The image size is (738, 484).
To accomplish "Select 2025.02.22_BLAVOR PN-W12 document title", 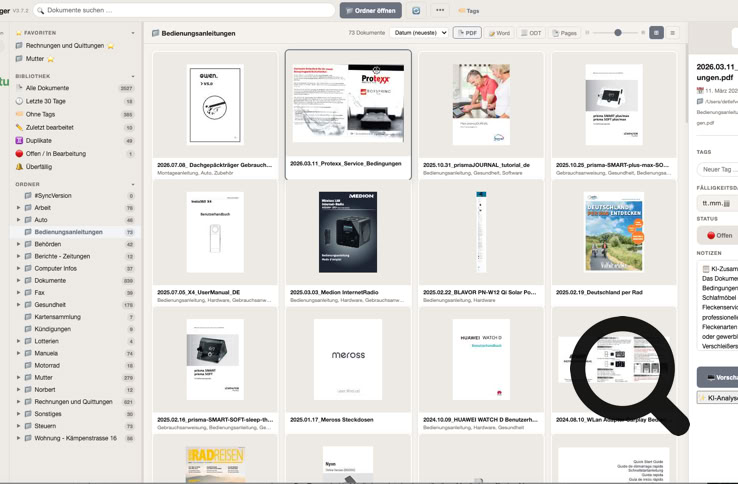I will pyautogui.click(x=479, y=292).
